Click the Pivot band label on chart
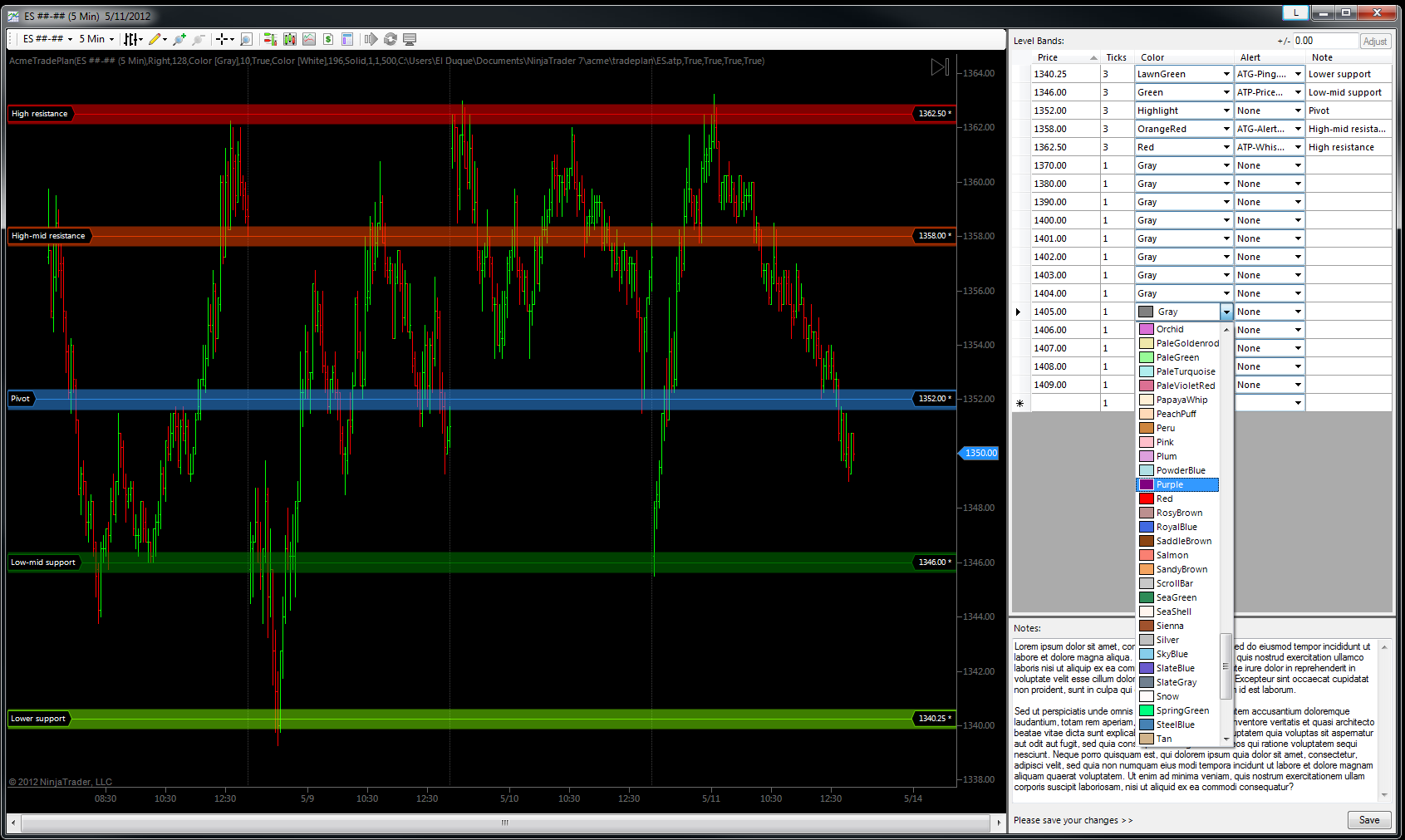The height and width of the screenshot is (840, 1405). 21,399
